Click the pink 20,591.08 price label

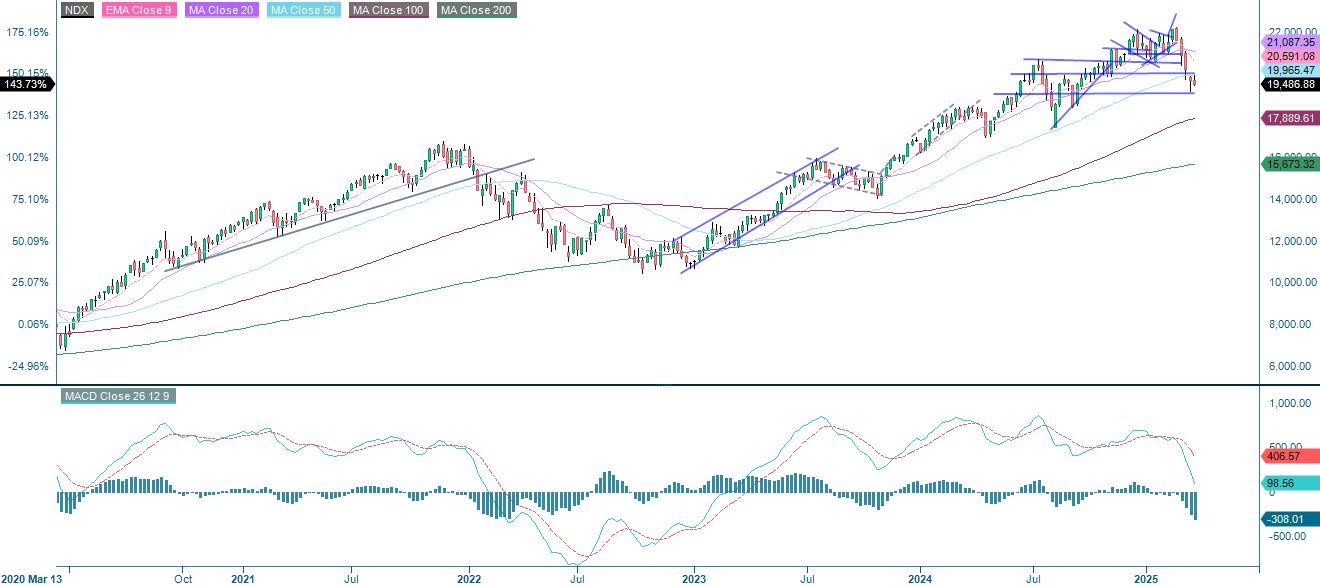(x=1288, y=57)
